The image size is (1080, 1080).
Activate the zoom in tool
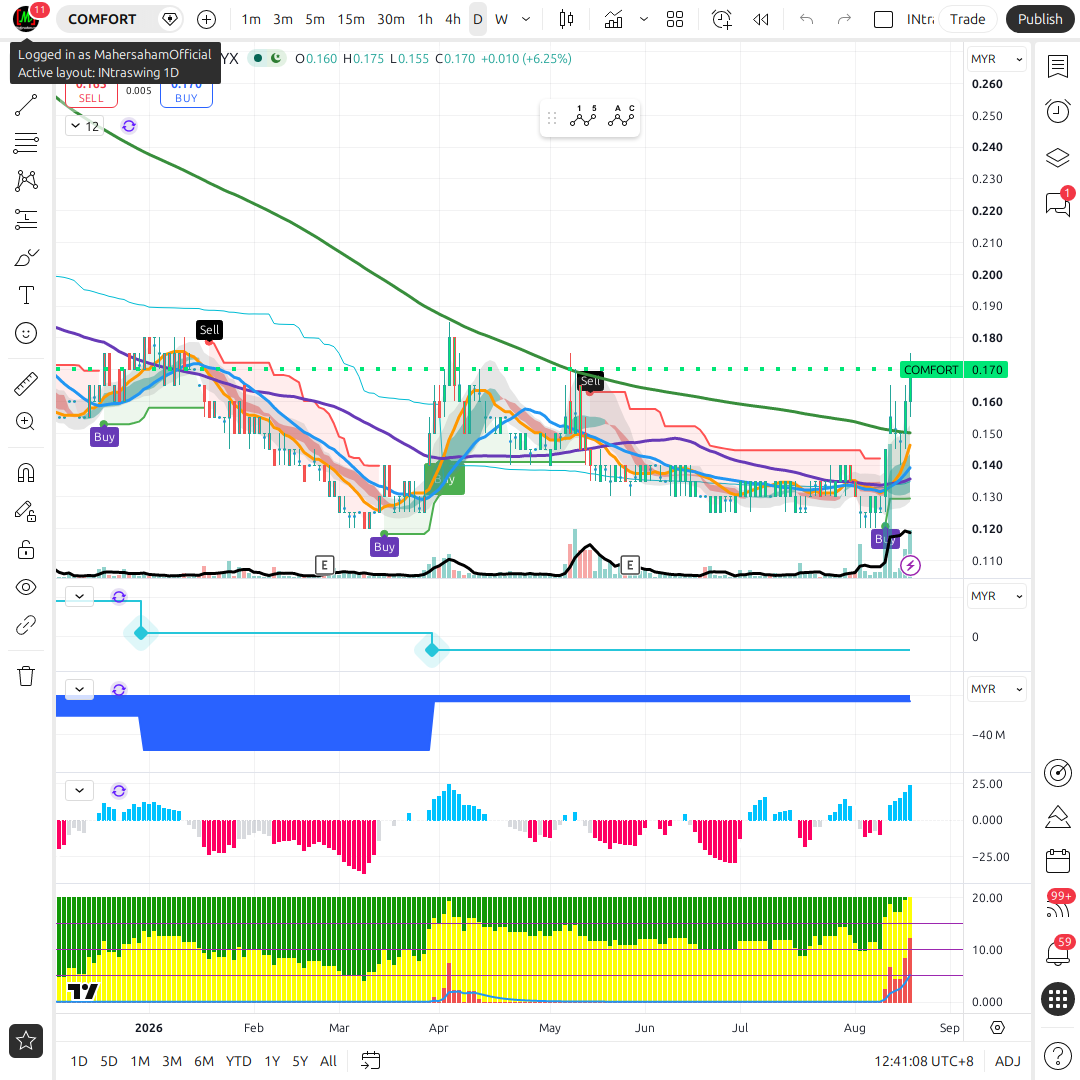point(26,422)
